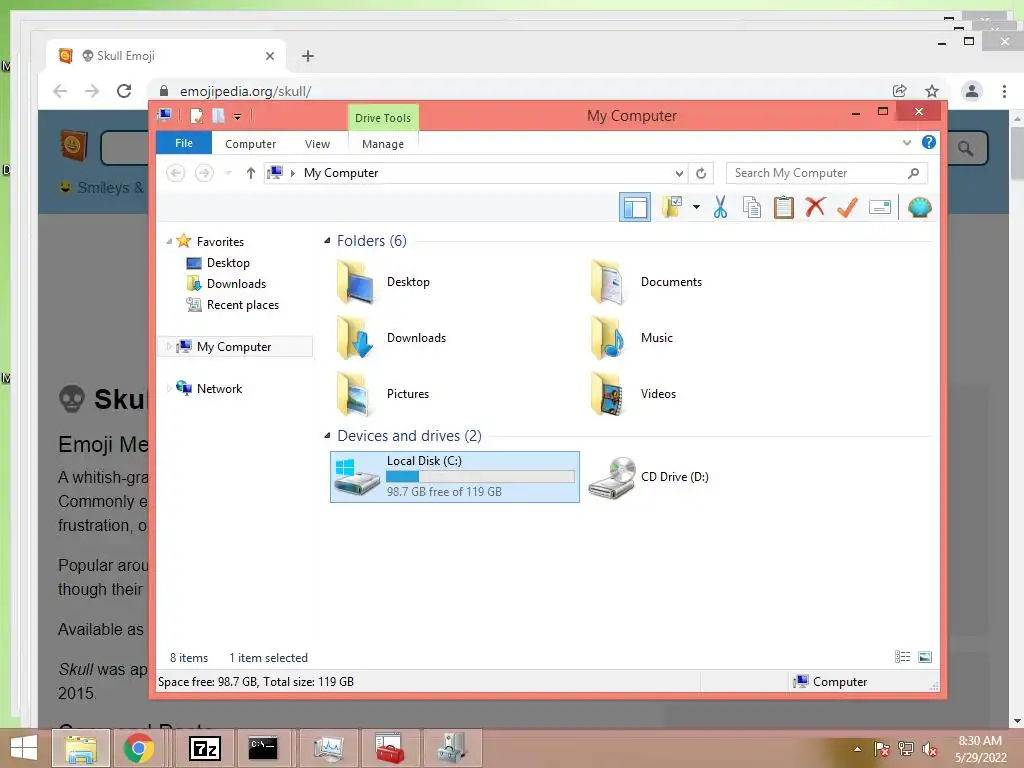Click the muted volume tray icon
The height and width of the screenshot is (768, 1024).
pyautogui.click(x=930, y=749)
